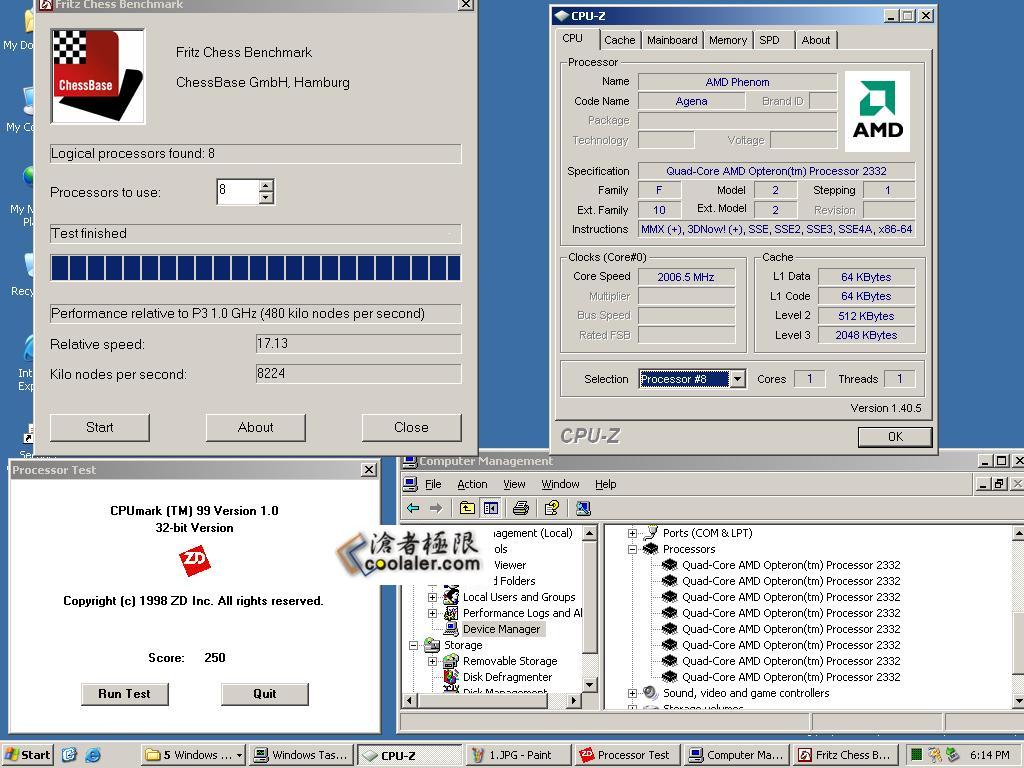Collapse the Storage node
Image resolution: width=1024 pixels, height=768 pixels.
point(413,645)
